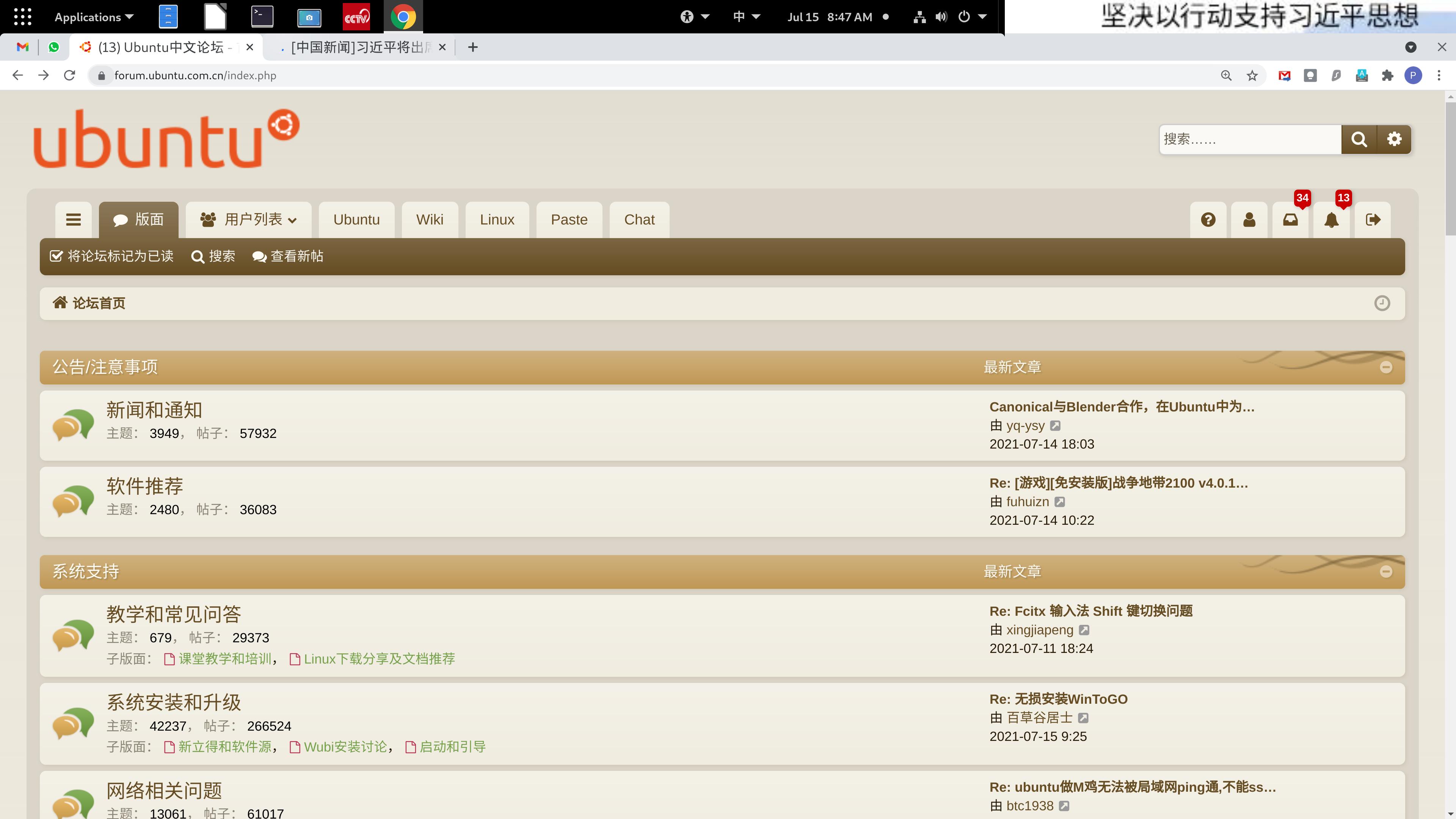Screen dimensions: 1456x819
Task: Open the Wiki nav tab
Action: click(x=430, y=220)
